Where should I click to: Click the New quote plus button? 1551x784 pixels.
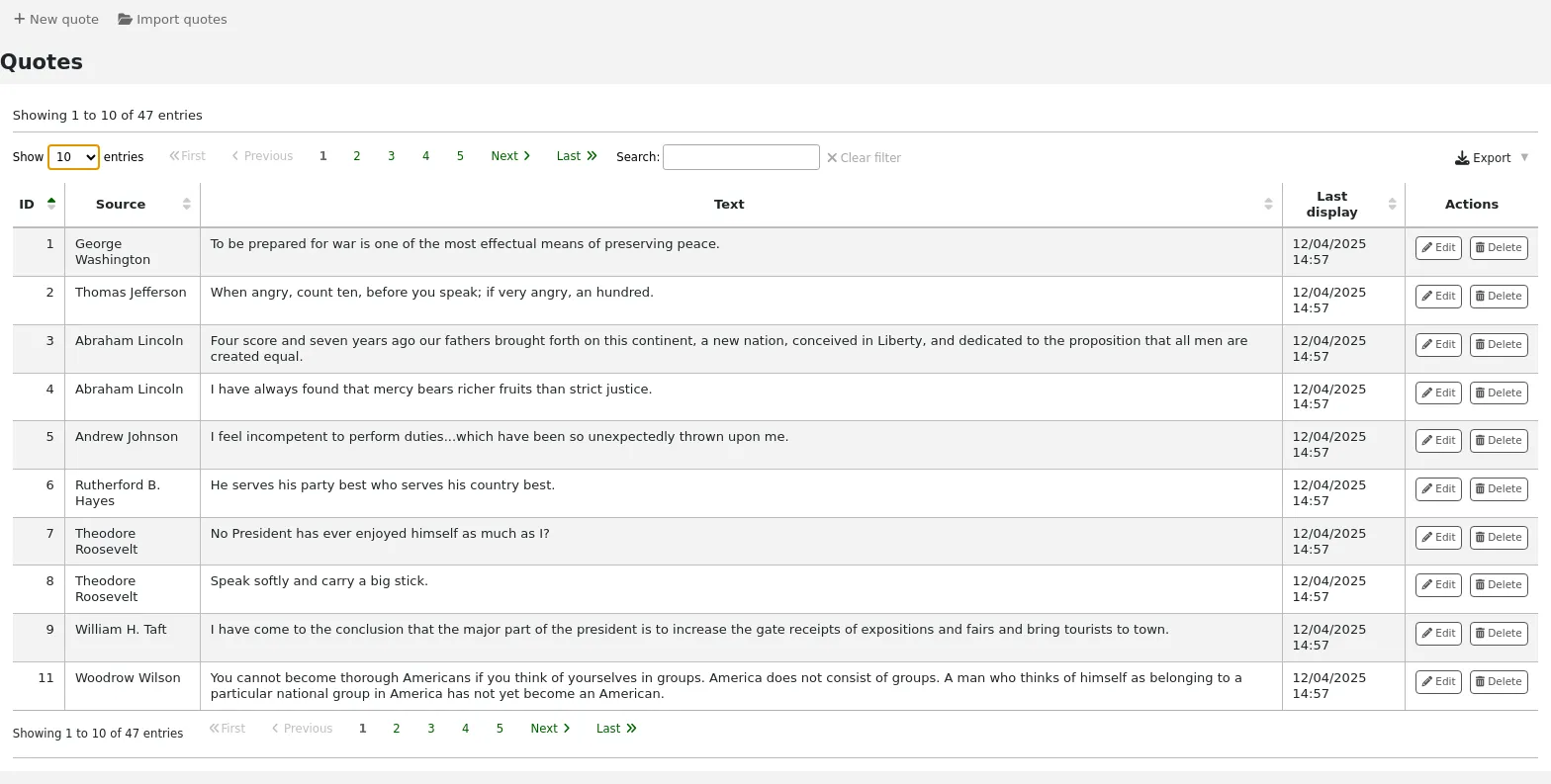(56, 19)
